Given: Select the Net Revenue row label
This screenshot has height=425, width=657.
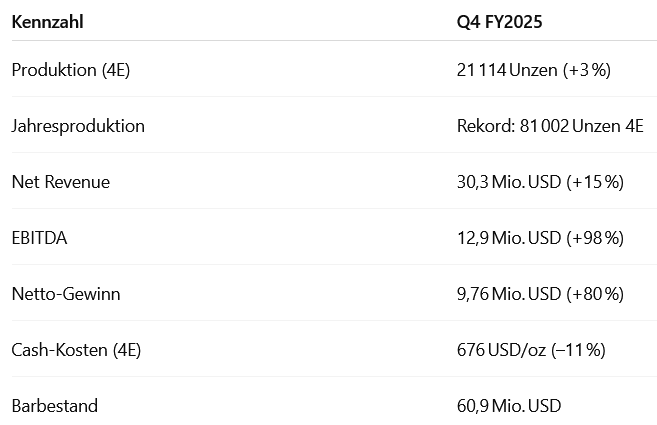Looking at the screenshot, I should click(60, 182).
